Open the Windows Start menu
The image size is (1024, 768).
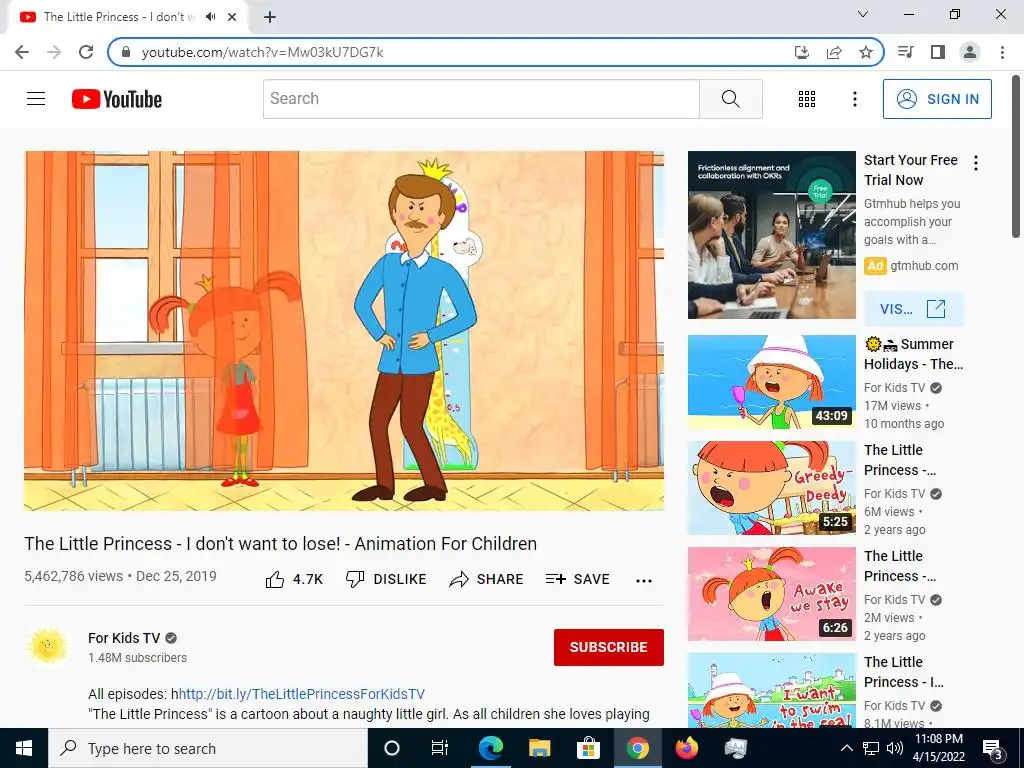click(24, 748)
